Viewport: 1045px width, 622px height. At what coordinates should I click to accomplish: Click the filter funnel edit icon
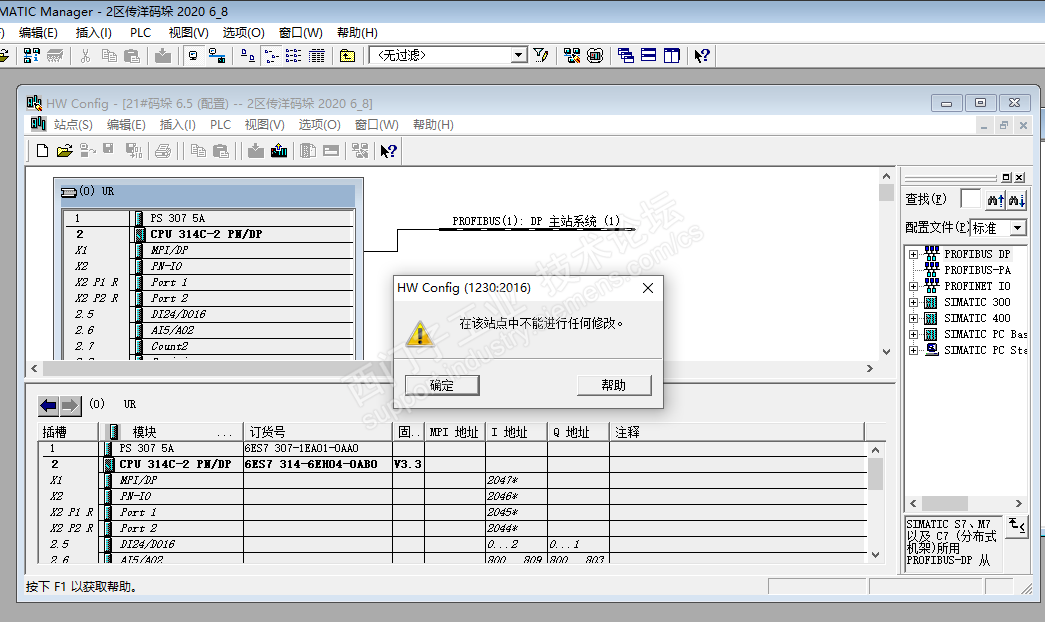(x=541, y=55)
